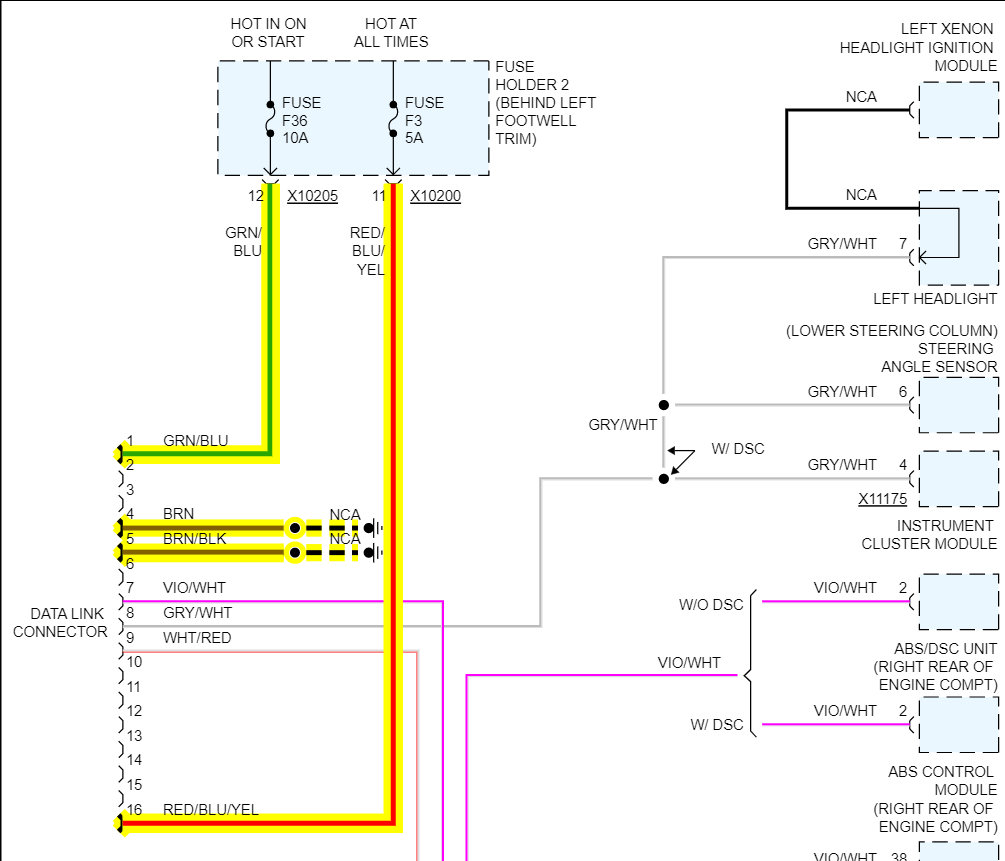
Task: Select VIO/WHT label at ABS control module pin 2
Action: pyautogui.click(x=845, y=710)
